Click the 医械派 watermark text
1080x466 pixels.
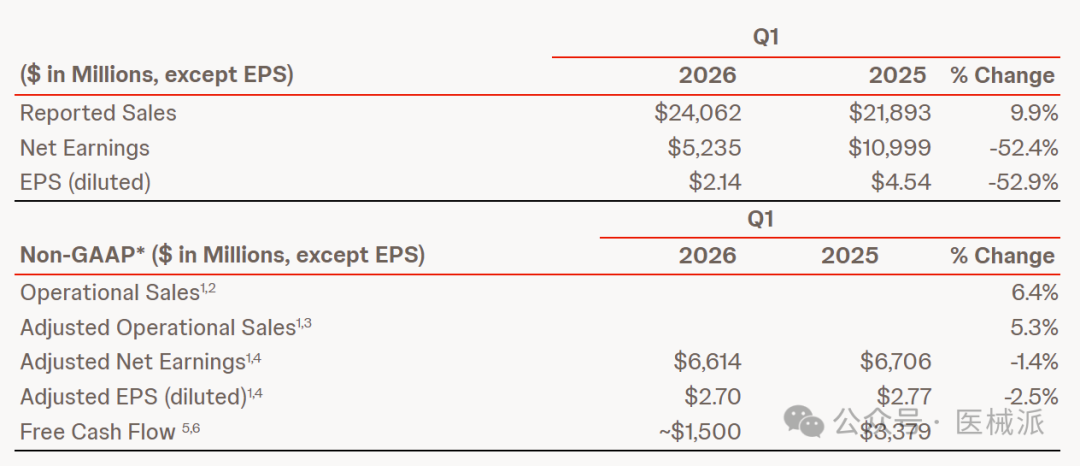[1000, 421]
